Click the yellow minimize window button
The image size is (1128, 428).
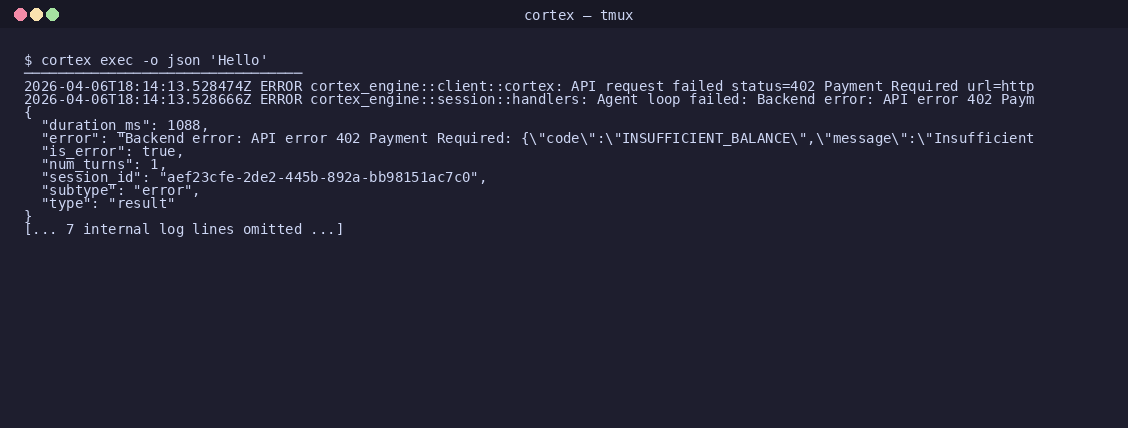pyautogui.click(x=36, y=14)
